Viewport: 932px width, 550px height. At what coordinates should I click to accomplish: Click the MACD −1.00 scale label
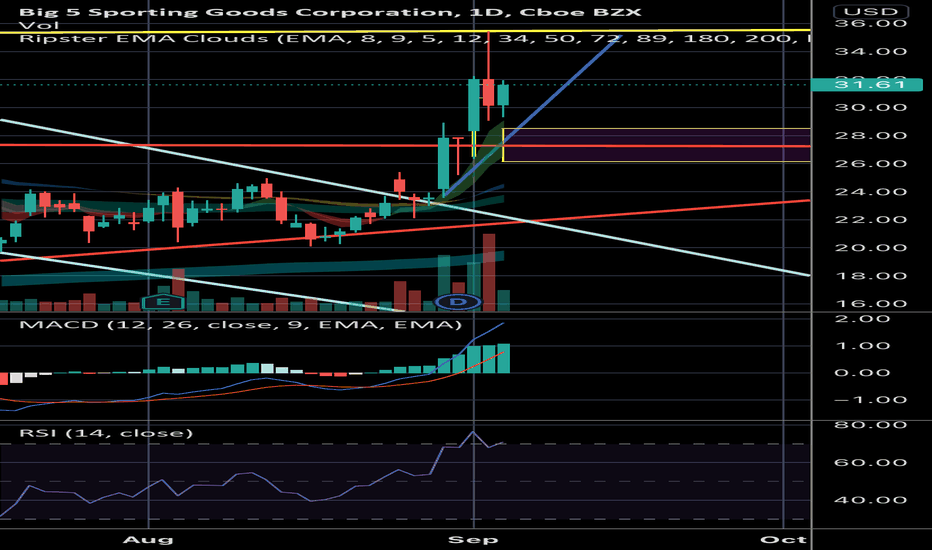click(x=862, y=400)
